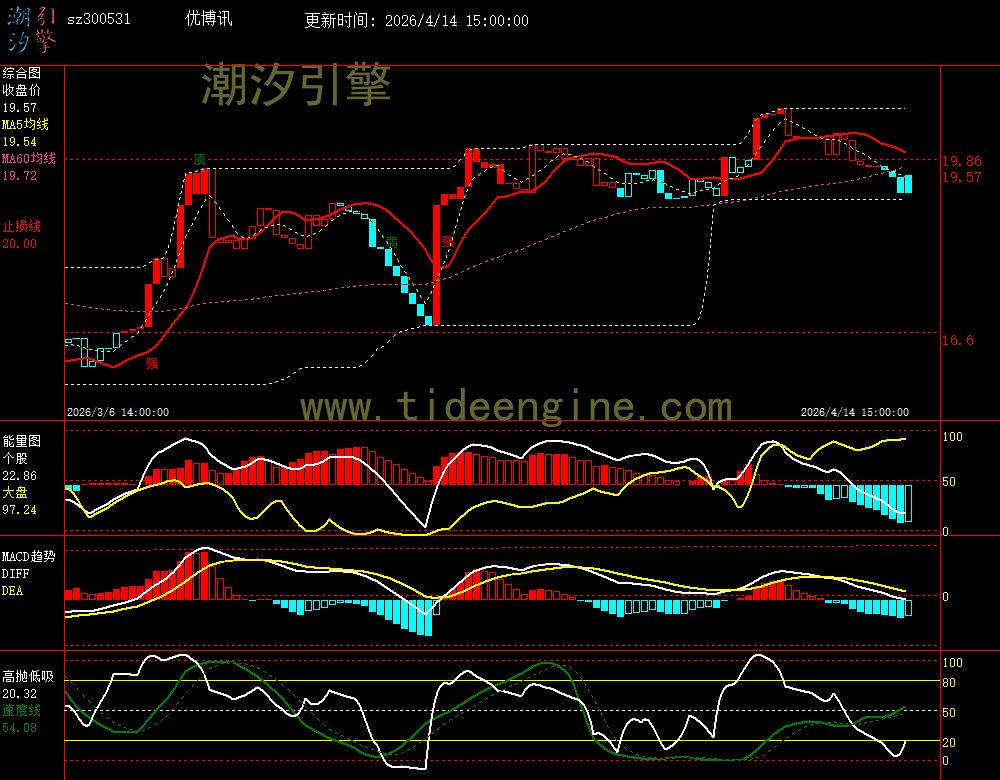Click the start date 2026/3/6 14:00:00
The height and width of the screenshot is (780, 1000).
coord(117,412)
